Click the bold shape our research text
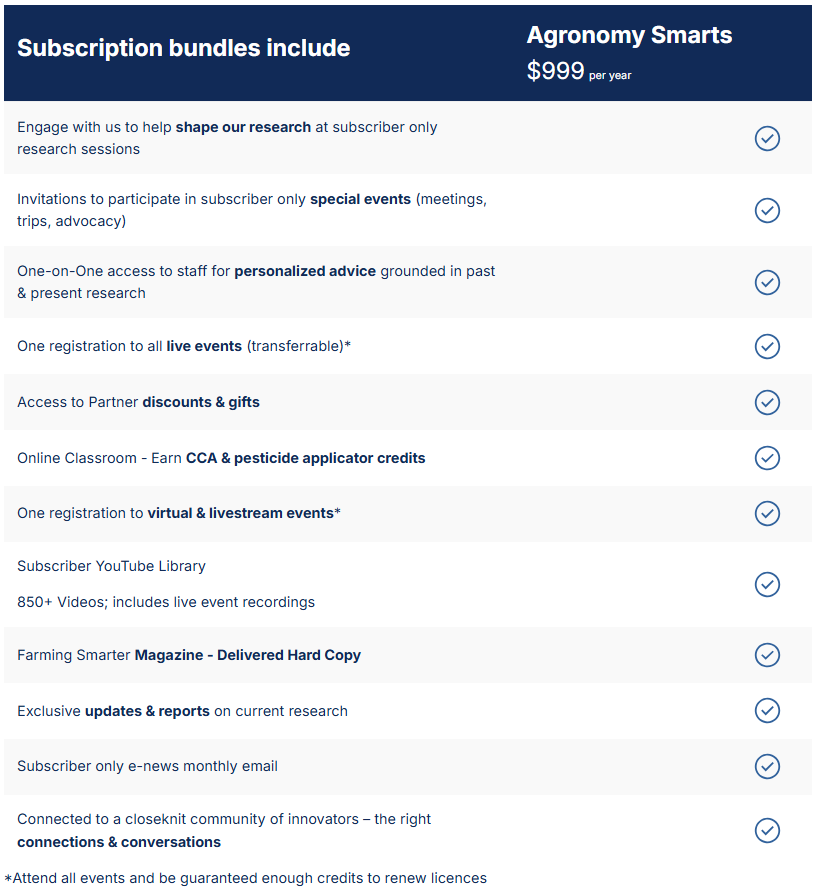 point(243,127)
